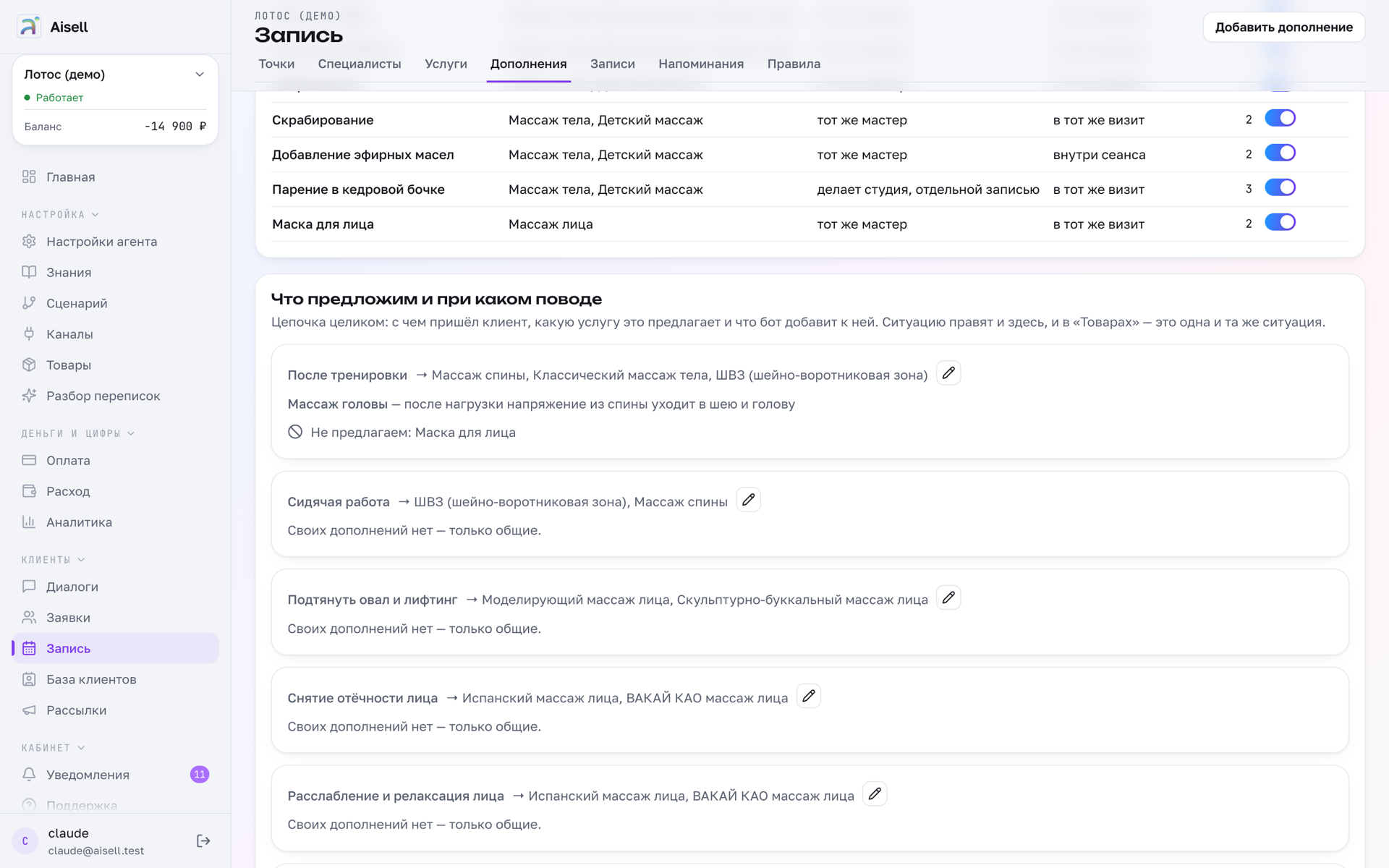Edit the Сидячая работа situation with pencil
1389x868 pixels.
pos(748,500)
